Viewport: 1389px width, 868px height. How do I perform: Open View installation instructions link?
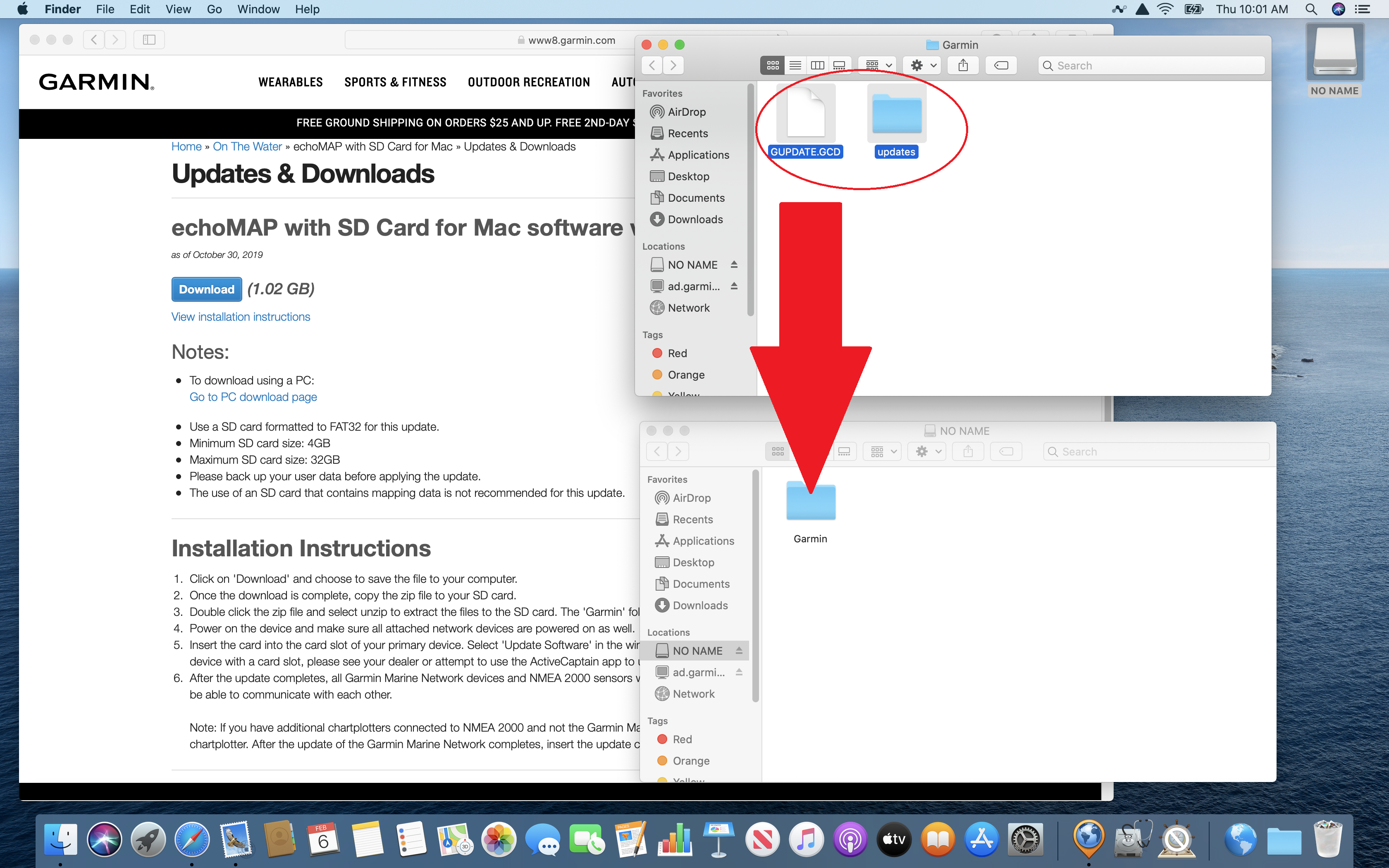(241, 317)
